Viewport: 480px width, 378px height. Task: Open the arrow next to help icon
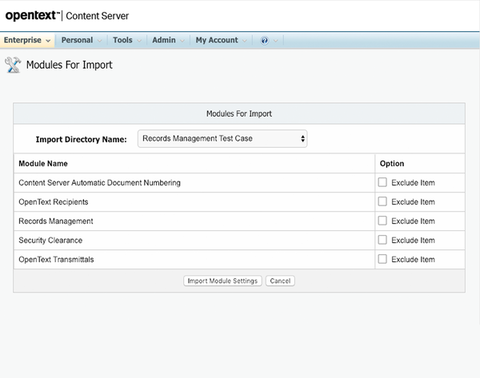click(x=276, y=41)
